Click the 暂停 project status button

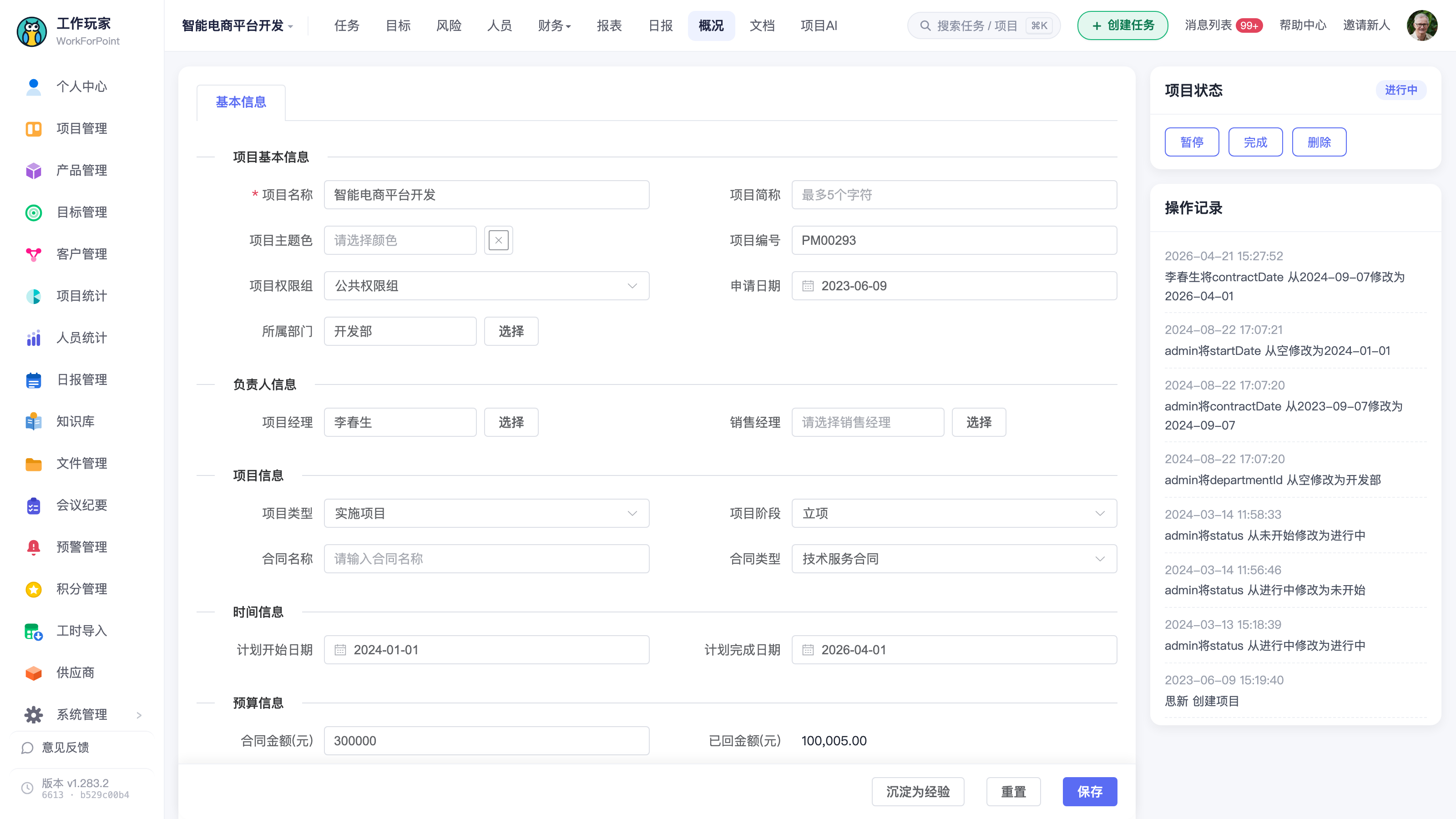click(1192, 142)
